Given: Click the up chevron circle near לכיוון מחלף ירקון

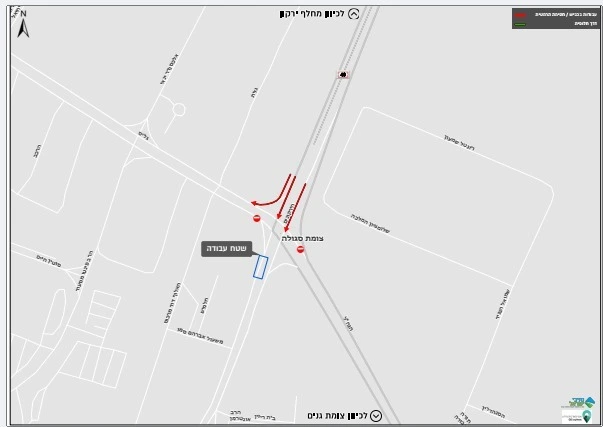Looking at the screenshot, I should click(353, 14).
